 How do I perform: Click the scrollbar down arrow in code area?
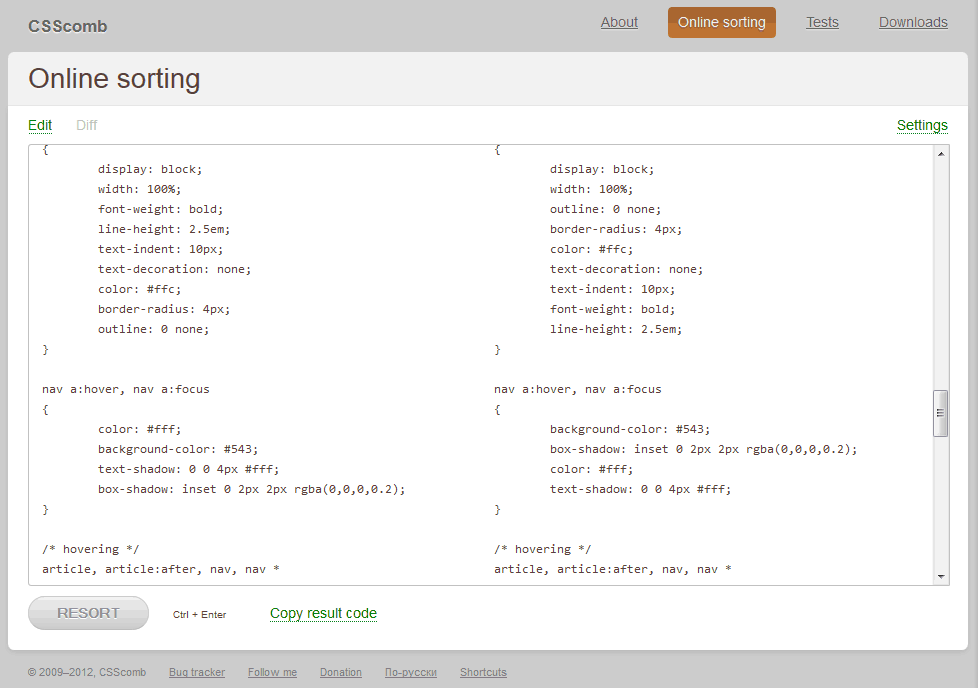(x=941, y=577)
